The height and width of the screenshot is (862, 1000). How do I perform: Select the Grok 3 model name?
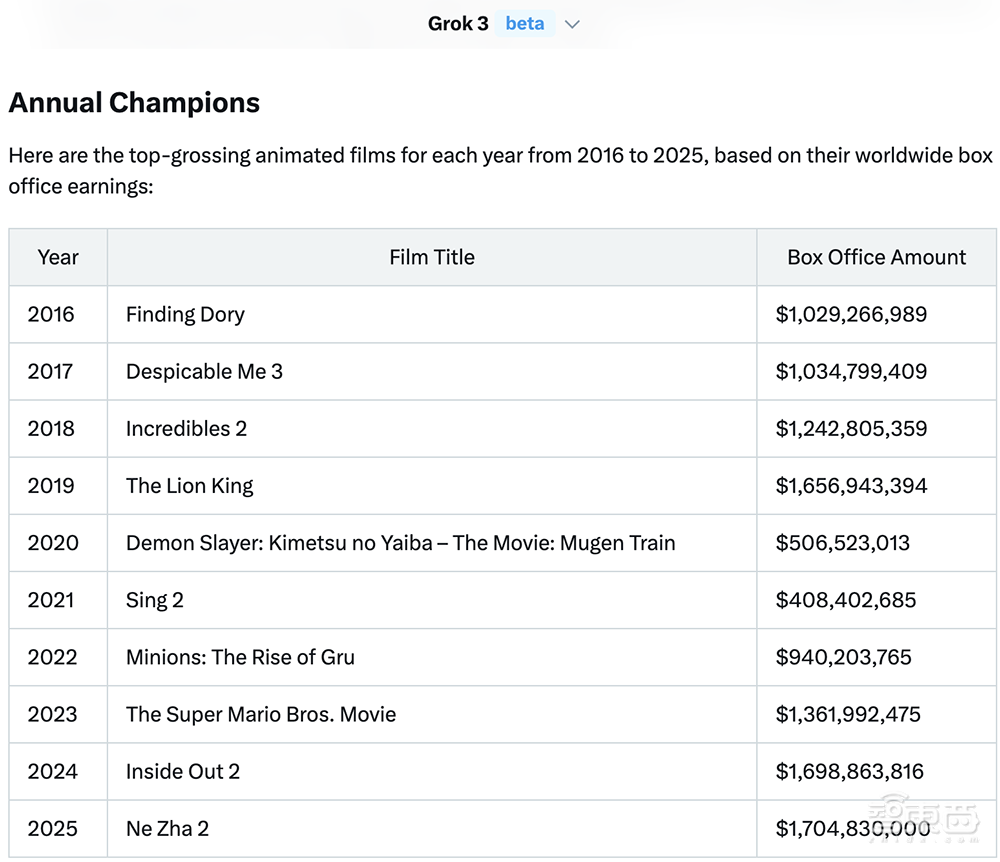(458, 23)
